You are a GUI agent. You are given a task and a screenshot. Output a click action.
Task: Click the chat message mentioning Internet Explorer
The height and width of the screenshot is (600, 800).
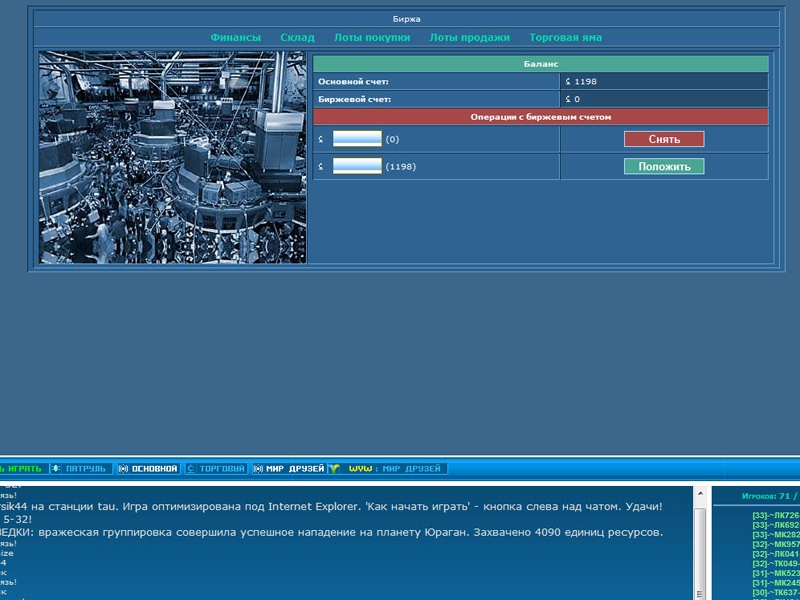click(332, 507)
